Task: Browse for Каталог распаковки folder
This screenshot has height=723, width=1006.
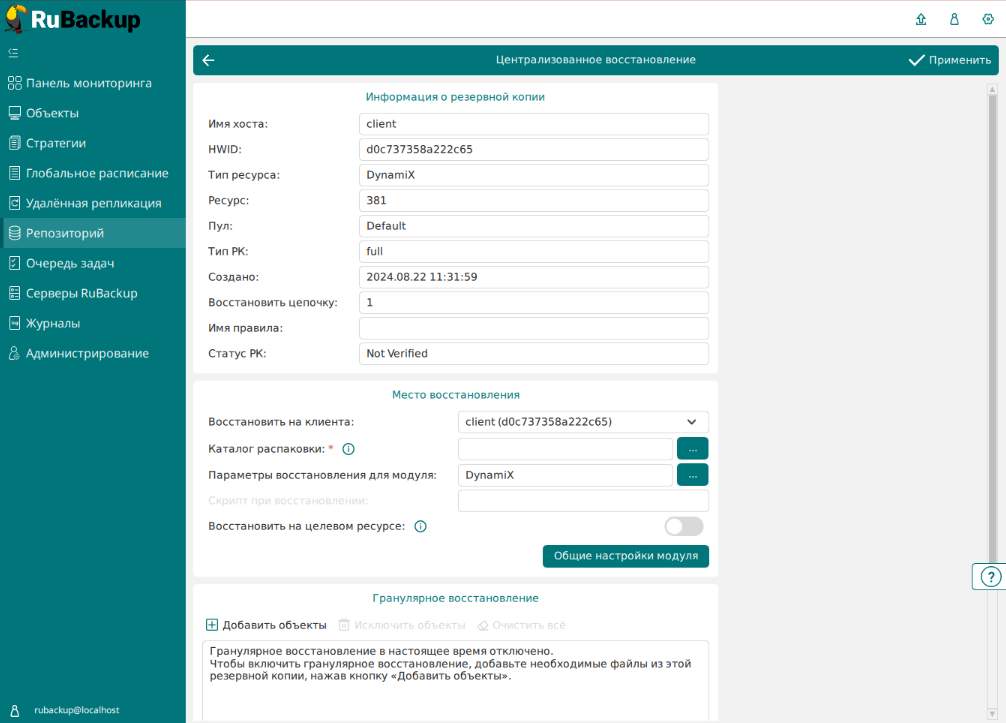Action: coord(692,449)
